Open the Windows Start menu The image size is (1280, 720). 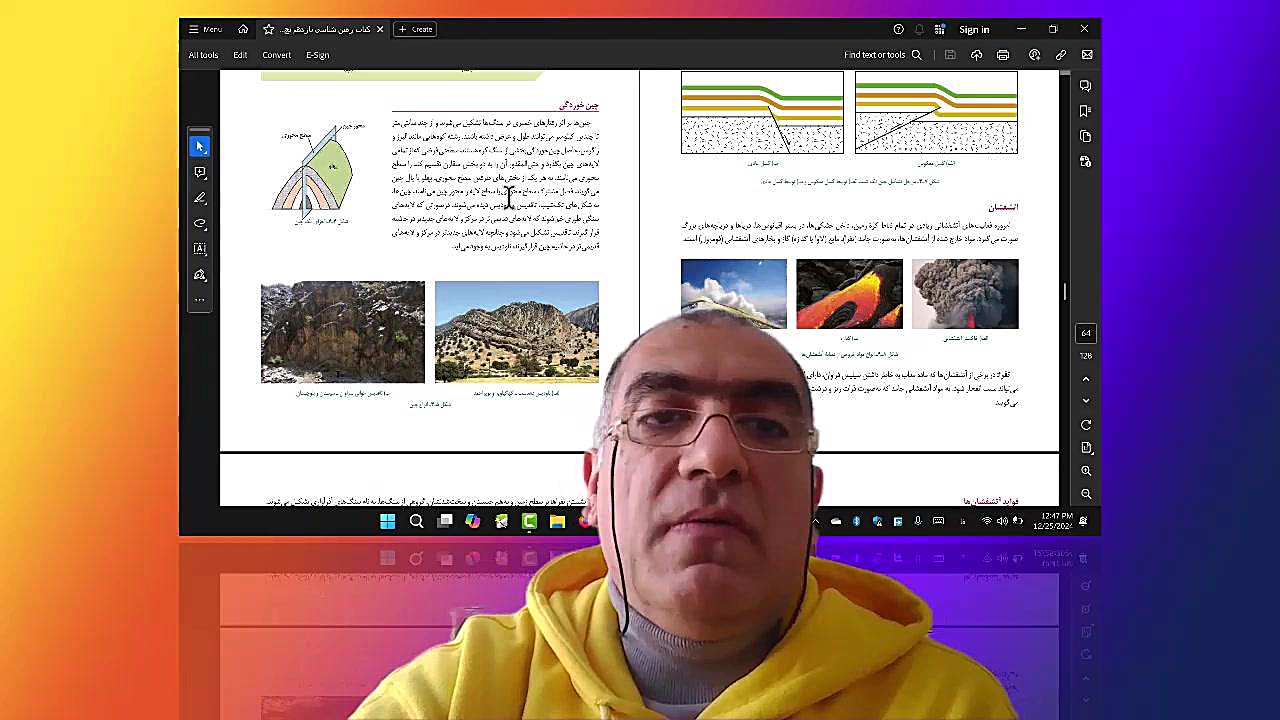[388, 521]
